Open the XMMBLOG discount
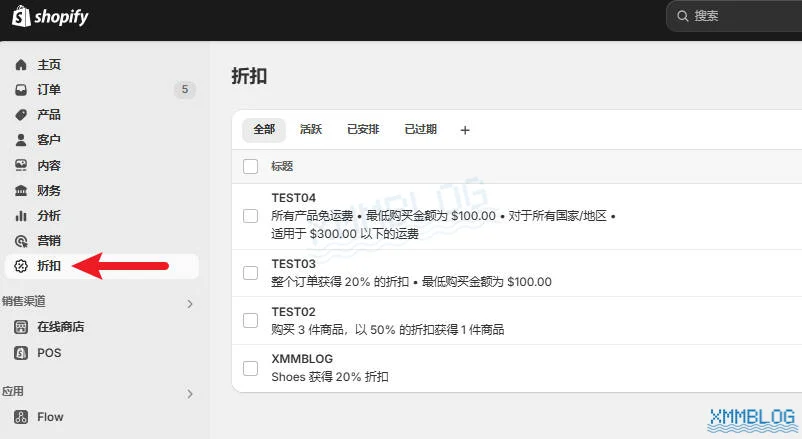The width and height of the screenshot is (802, 439). point(302,359)
